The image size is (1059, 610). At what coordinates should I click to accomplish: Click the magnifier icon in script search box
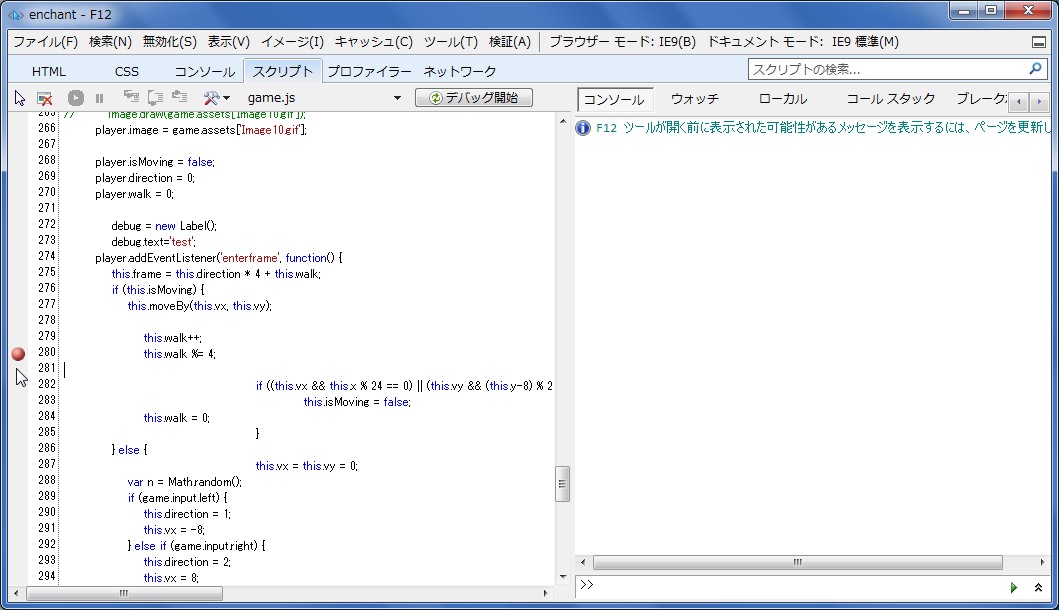(1035, 69)
